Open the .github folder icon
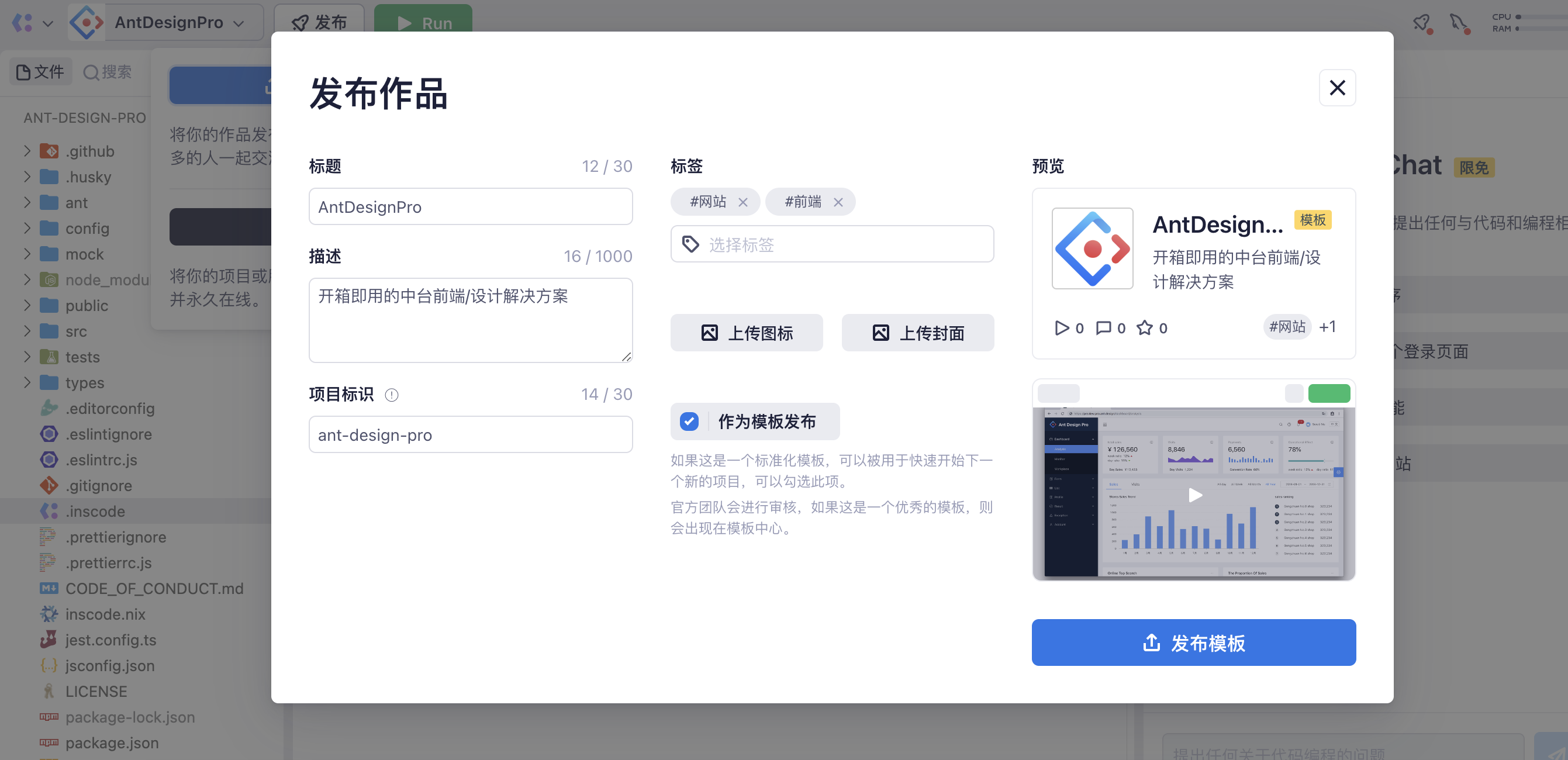Image resolution: width=1568 pixels, height=760 pixels. pos(49,151)
